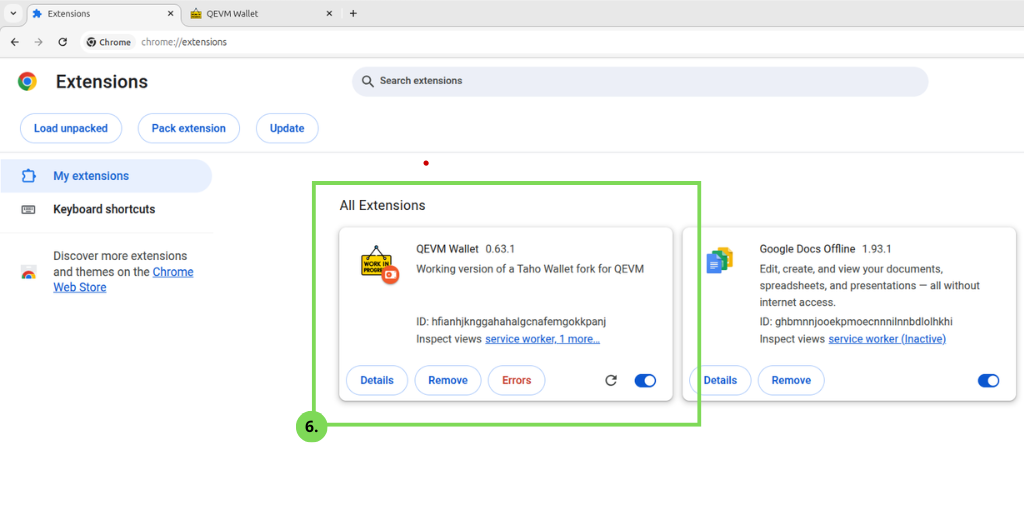
Task: Switch to the Extensions tab
Action: (x=104, y=14)
